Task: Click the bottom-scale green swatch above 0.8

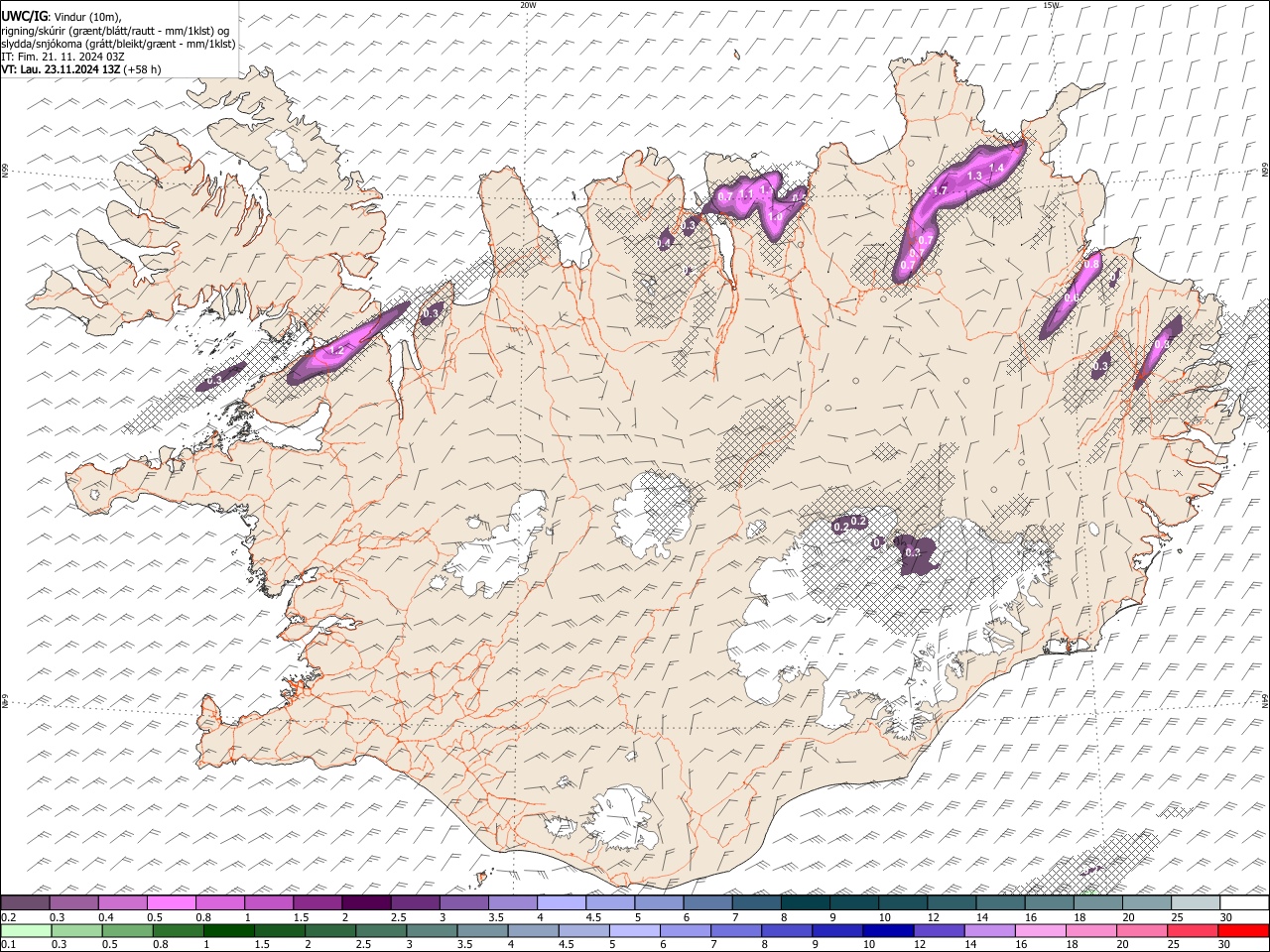Action: coord(178,930)
